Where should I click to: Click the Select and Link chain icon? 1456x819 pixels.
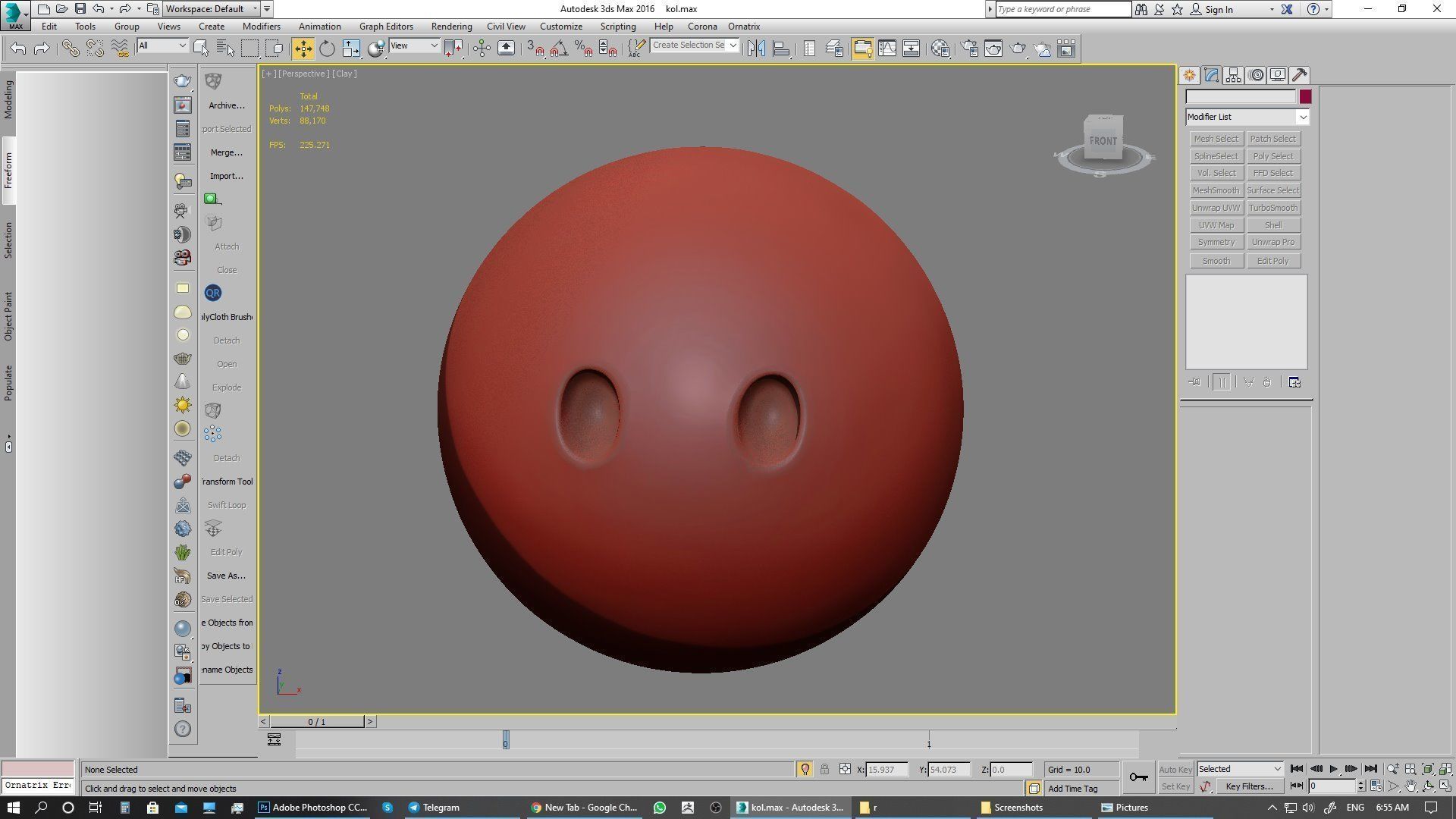coord(71,49)
